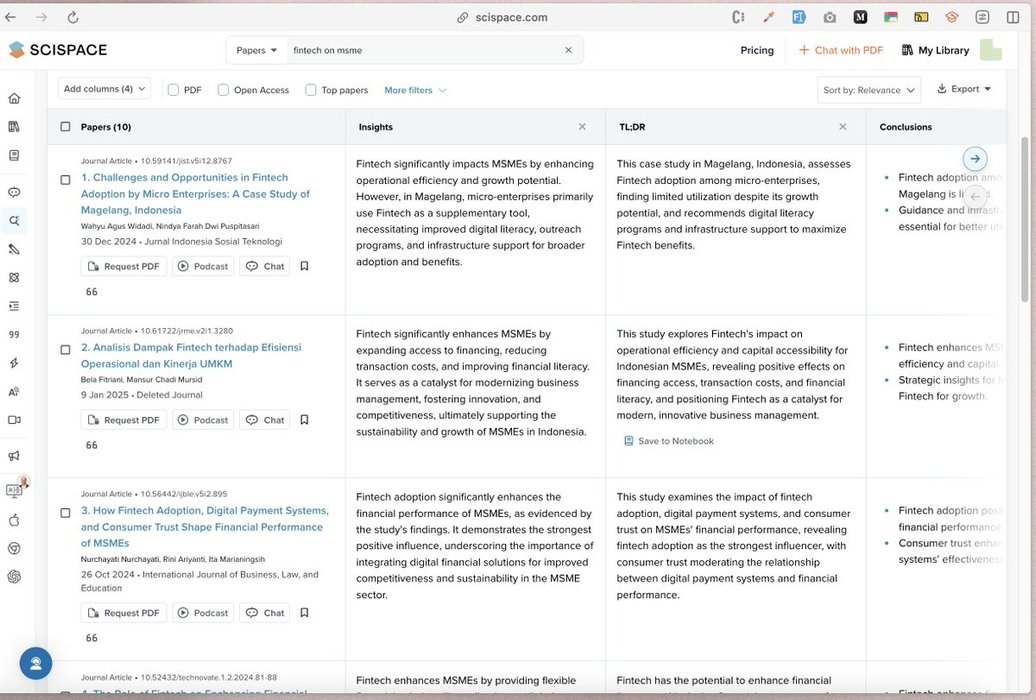This screenshot has width=1036, height=700.
Task: Toggle the Open Access checkbox
Action: click(224, 90)
